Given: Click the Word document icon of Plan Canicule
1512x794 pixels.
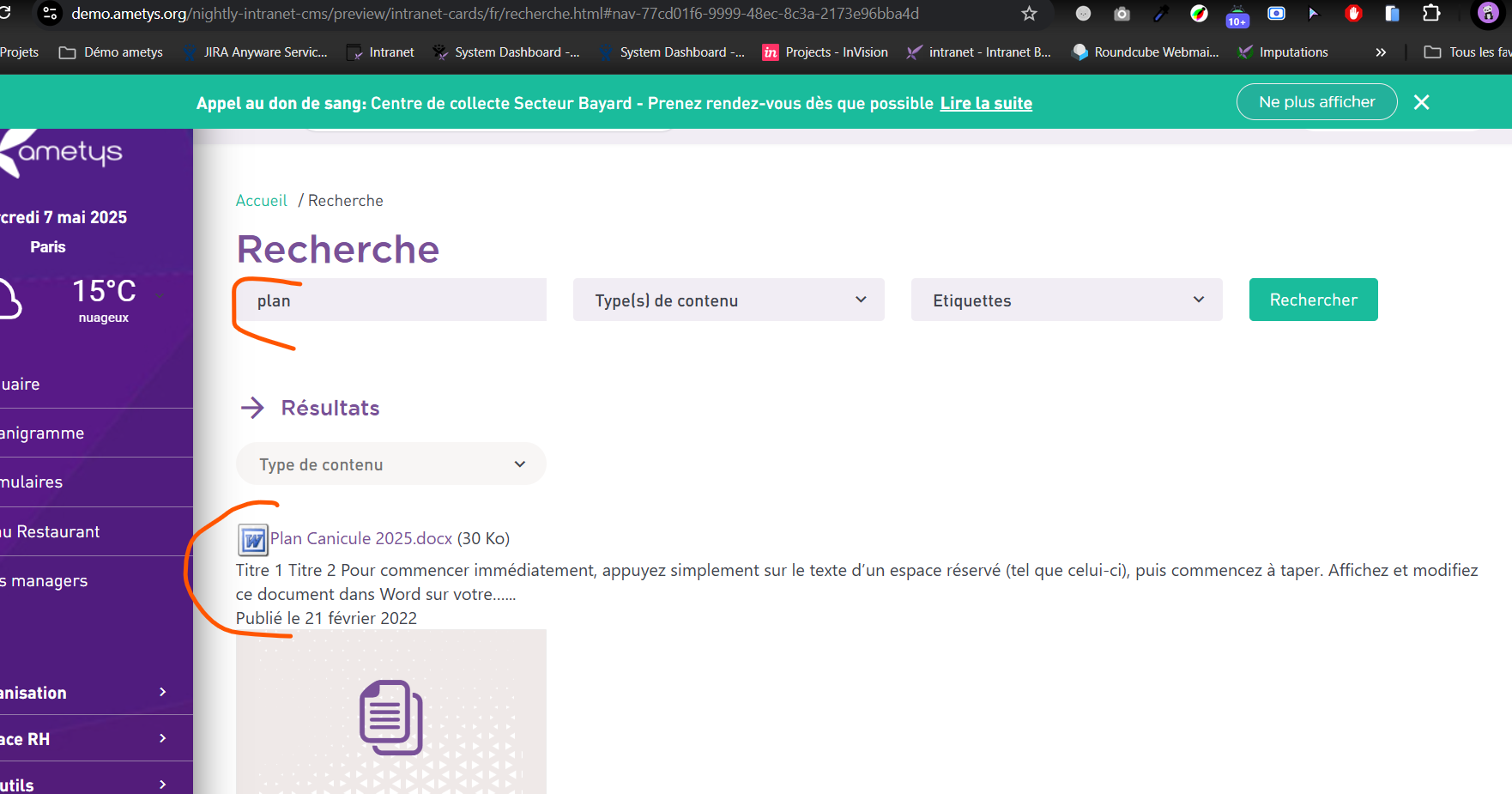Looking at the screenshot, I should 253,540.
